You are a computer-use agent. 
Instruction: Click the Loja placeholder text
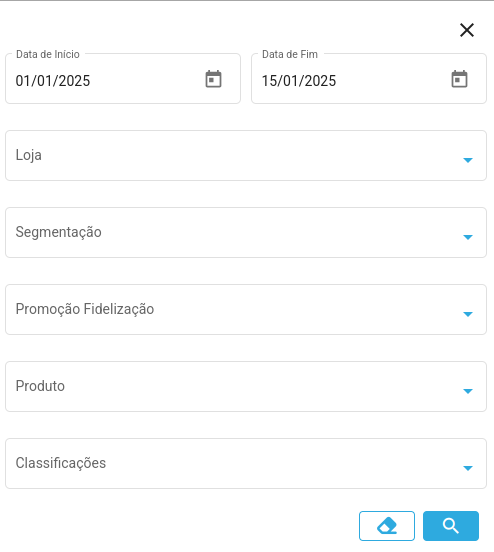pyautogui.click(x=29, y=156)
